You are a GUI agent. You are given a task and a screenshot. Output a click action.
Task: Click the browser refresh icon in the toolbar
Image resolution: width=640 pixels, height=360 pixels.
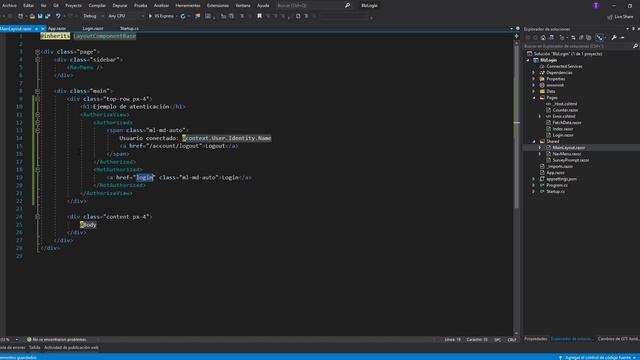[x=183, y=16]
